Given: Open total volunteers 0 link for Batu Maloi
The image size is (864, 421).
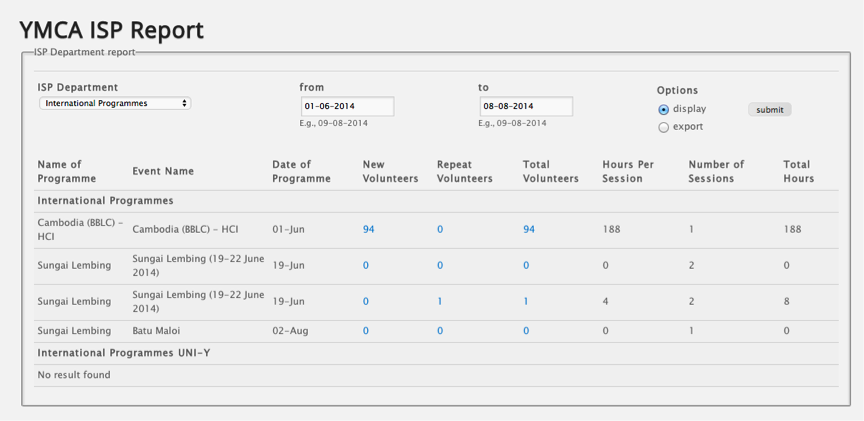Looking at the screenshot, I should coord(526,331).
